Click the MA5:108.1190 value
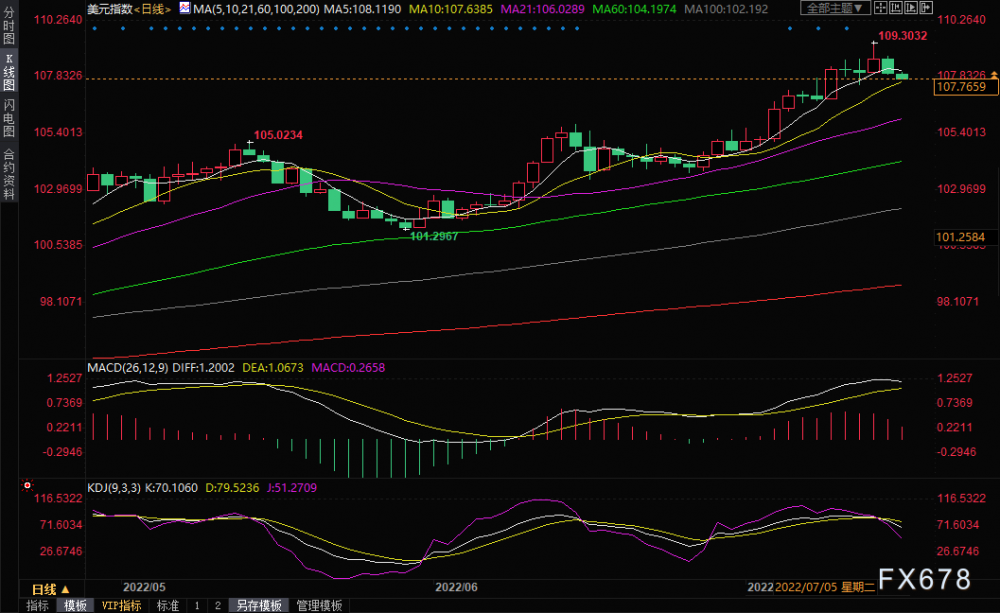The height and width of the screenshot is (613, 1000). (x=362, y=9)
